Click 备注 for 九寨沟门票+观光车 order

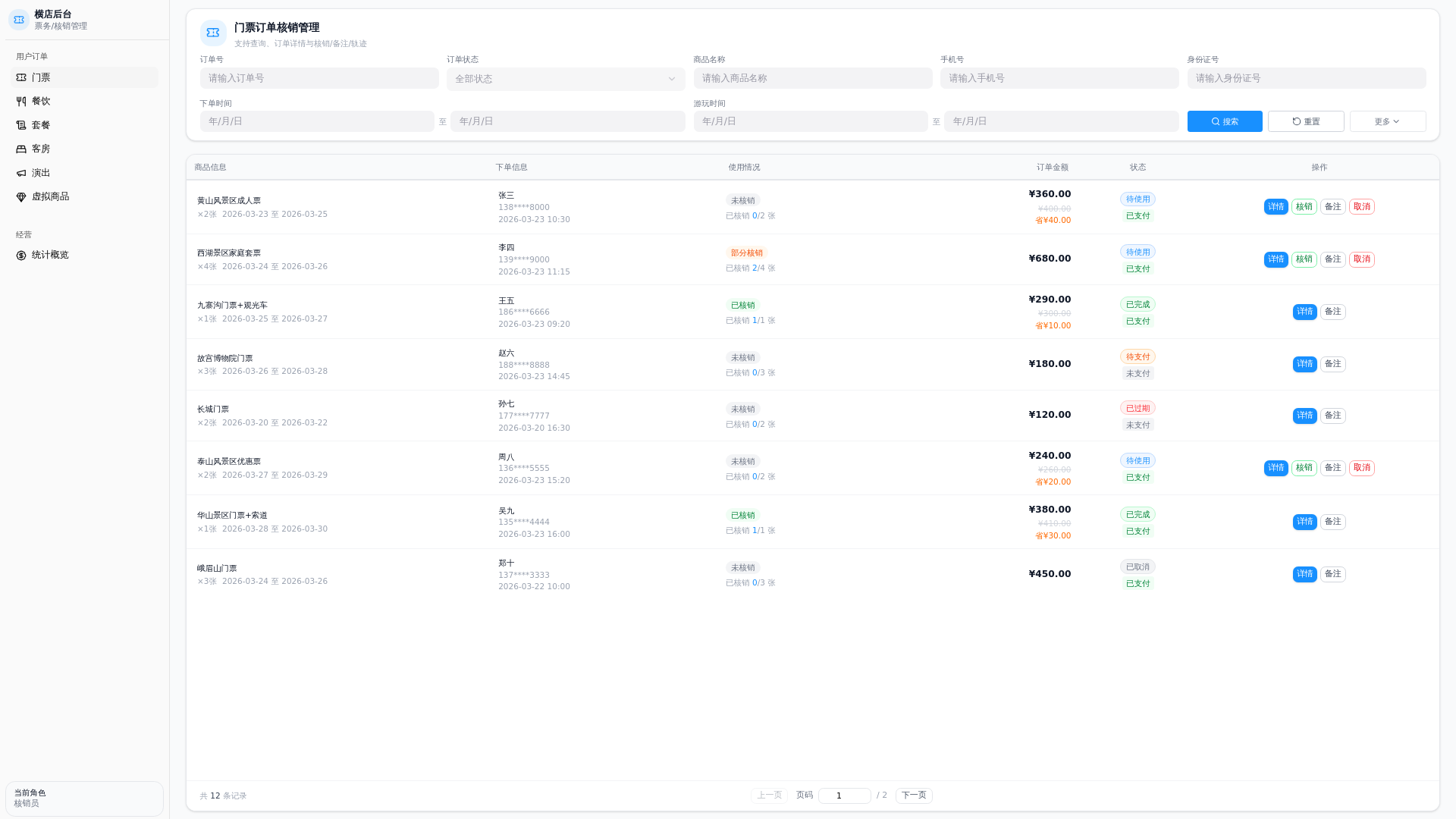pyautogui.click(x=1333, y=312)
